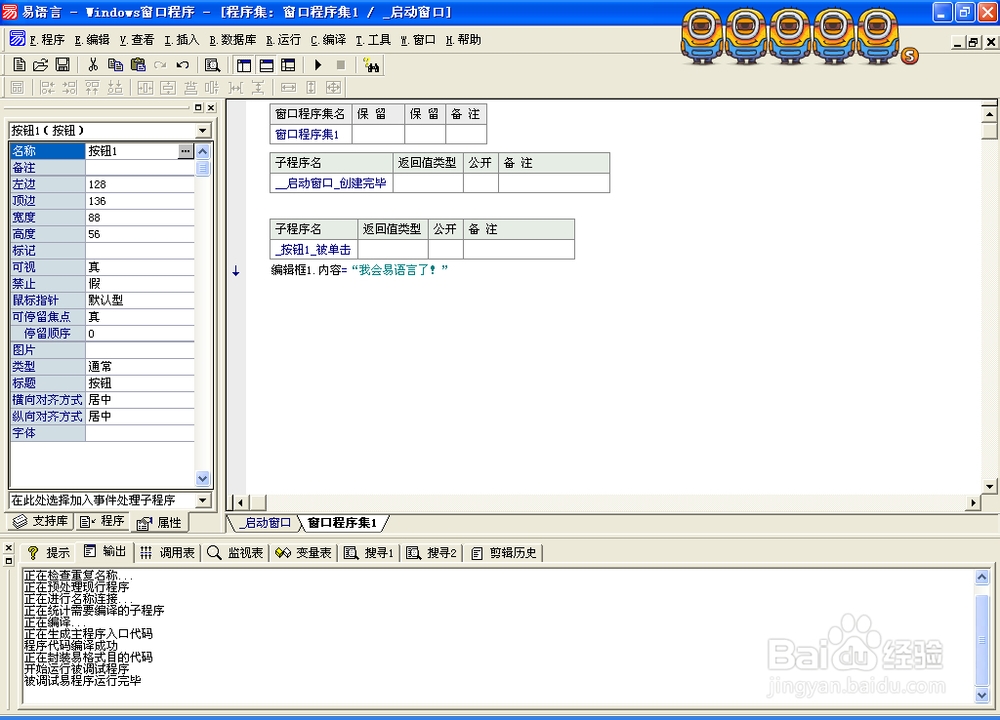The height and width of the screenshot is (720, 1000).
Task: Toggle the left work panel display
Action: click(244, 65)
